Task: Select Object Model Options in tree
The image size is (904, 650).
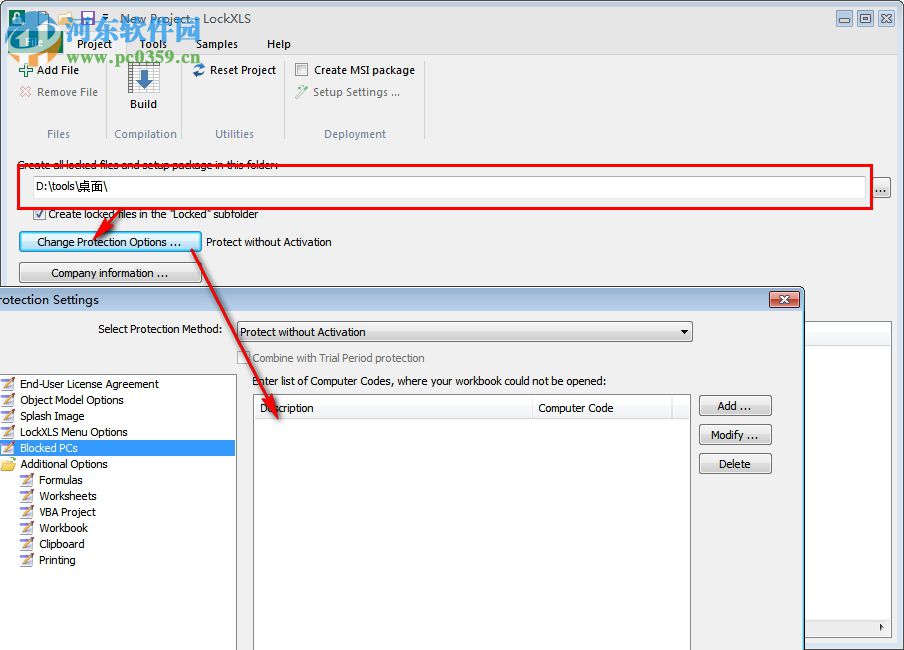Action: coord(71,400)
